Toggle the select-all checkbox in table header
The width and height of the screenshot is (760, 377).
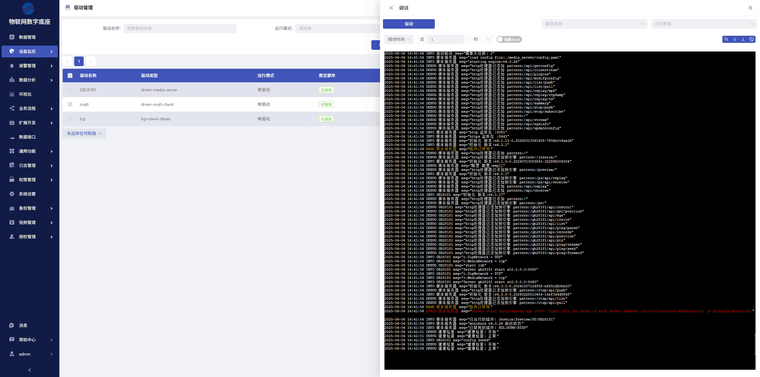point(70,76)
